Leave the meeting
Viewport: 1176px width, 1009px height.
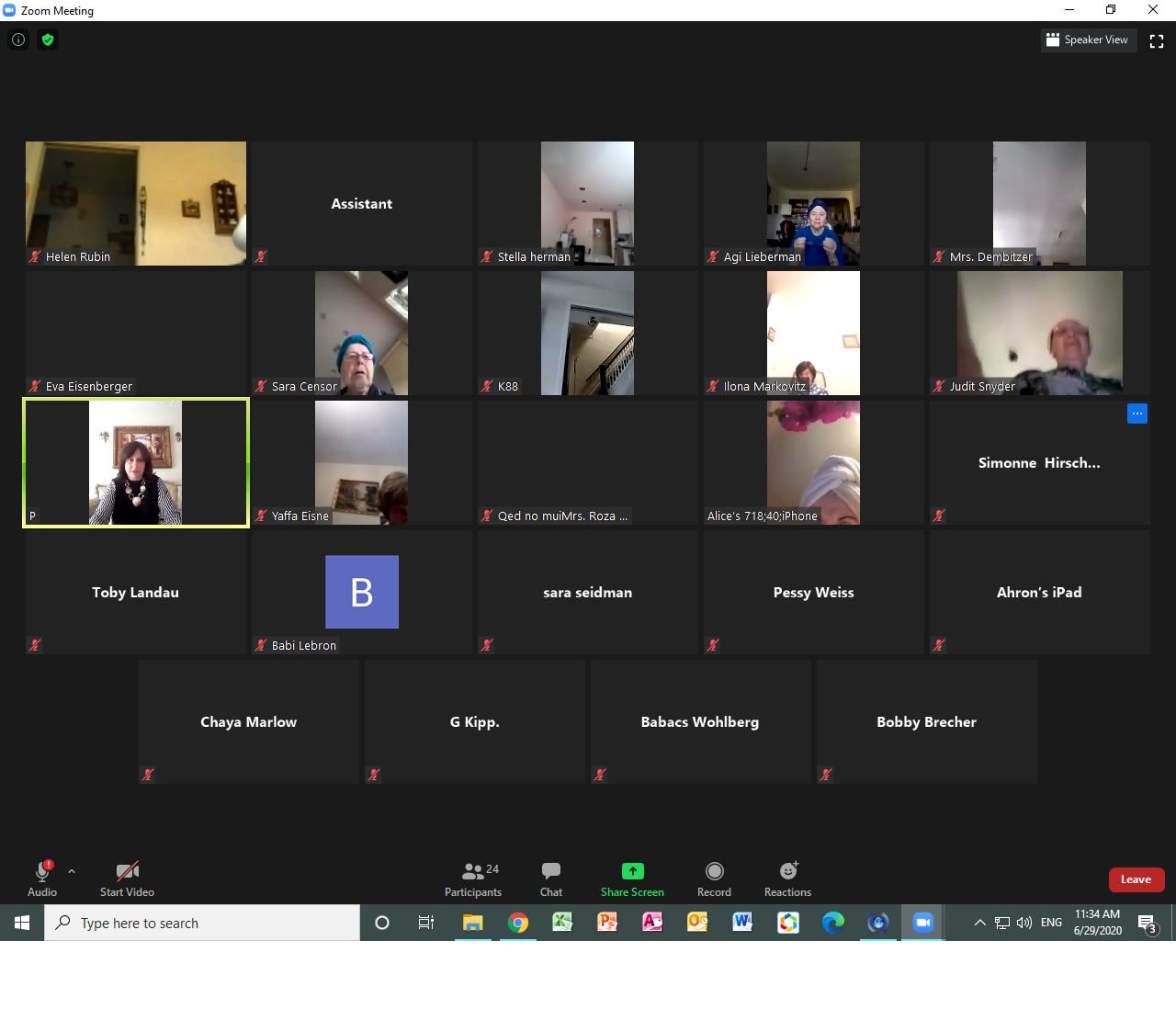pyautogui.click(x=1136, y=879)
